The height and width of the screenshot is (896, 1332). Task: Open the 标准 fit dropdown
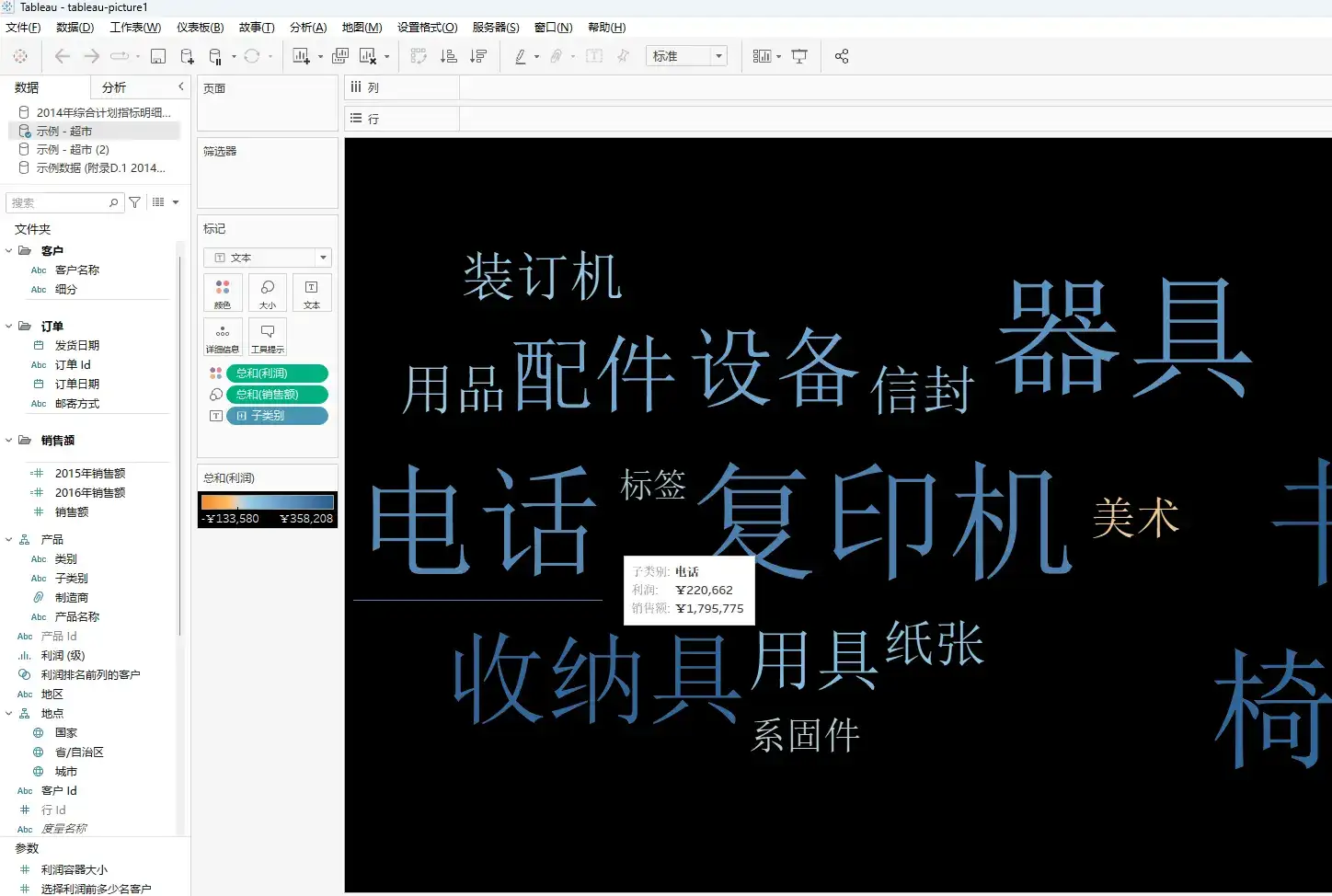point(686,55)
